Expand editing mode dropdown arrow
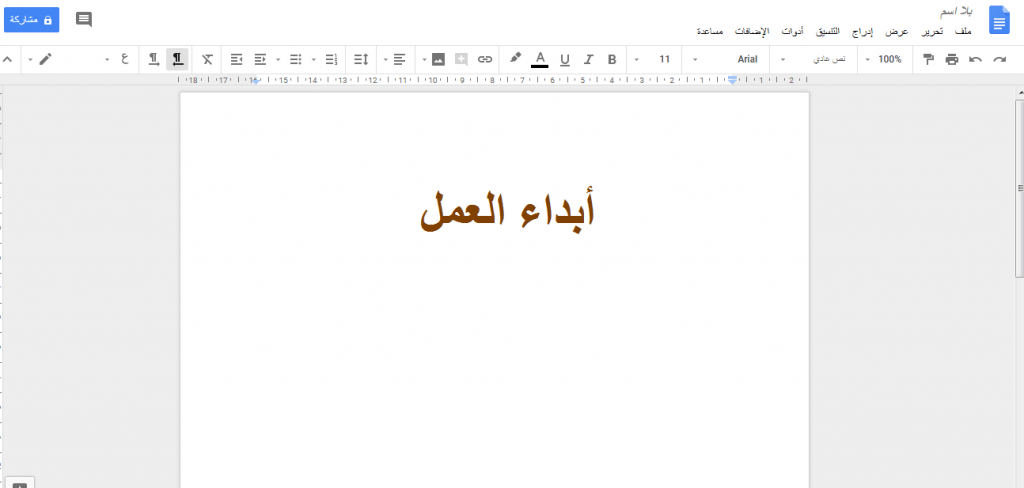The height and width of the screenshot is (488, 1024). pos(30,60)
